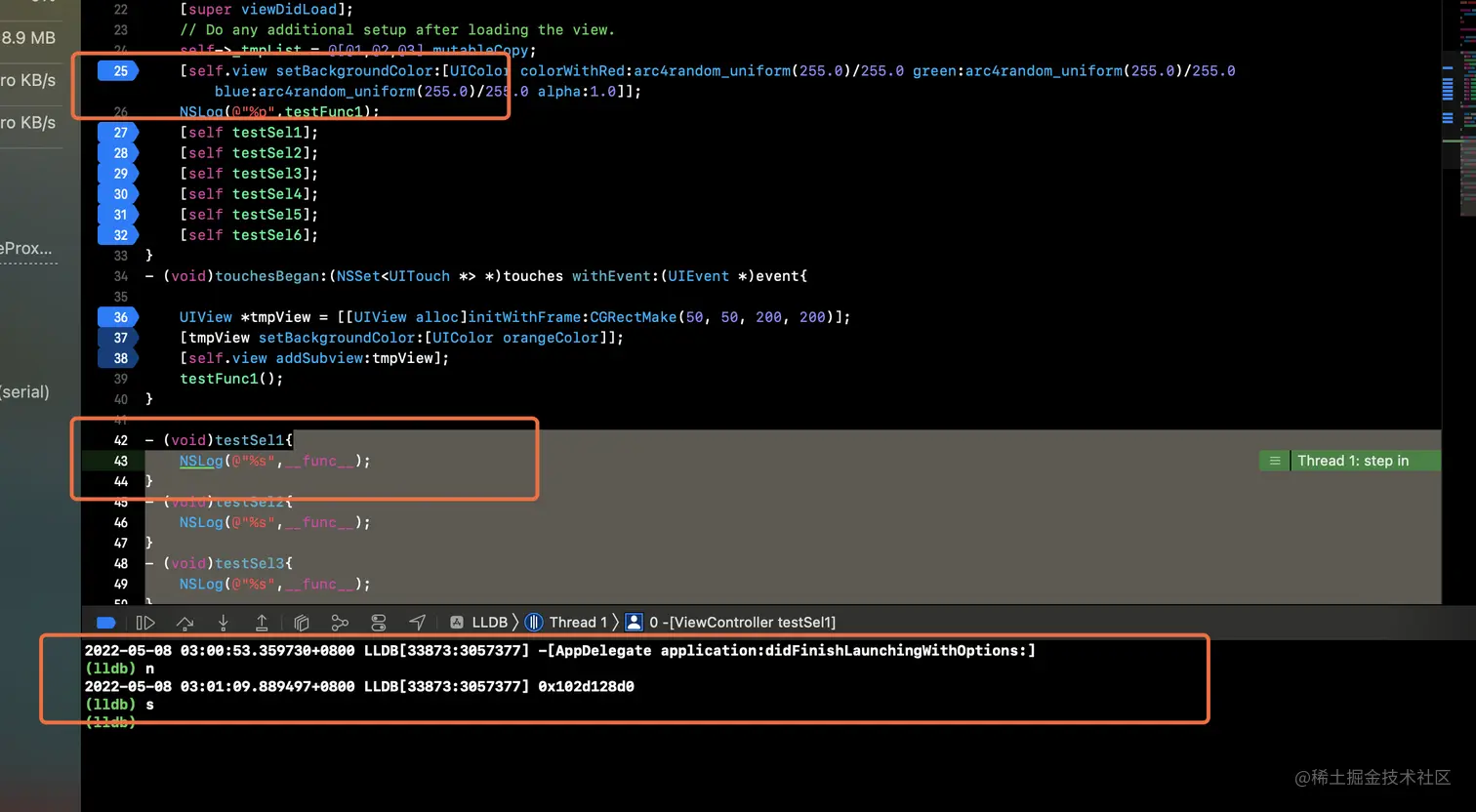Click the '8.9 MB' memory gauge value
The height and width of the screenshot is (812, 1476).
tap(28, 38)
